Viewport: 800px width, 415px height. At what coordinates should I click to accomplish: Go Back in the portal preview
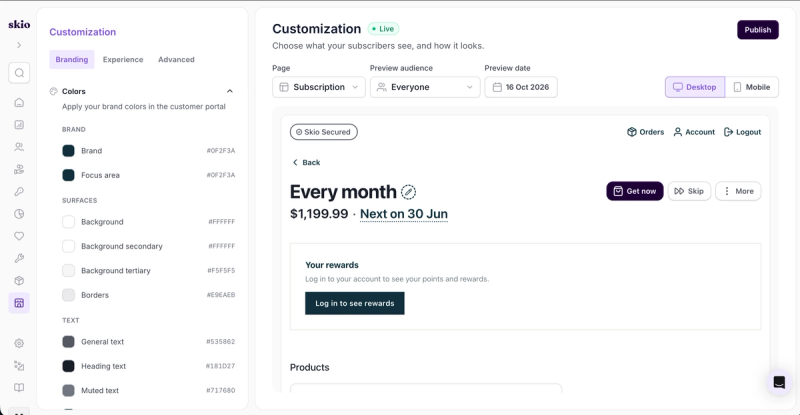click(306, 162)
